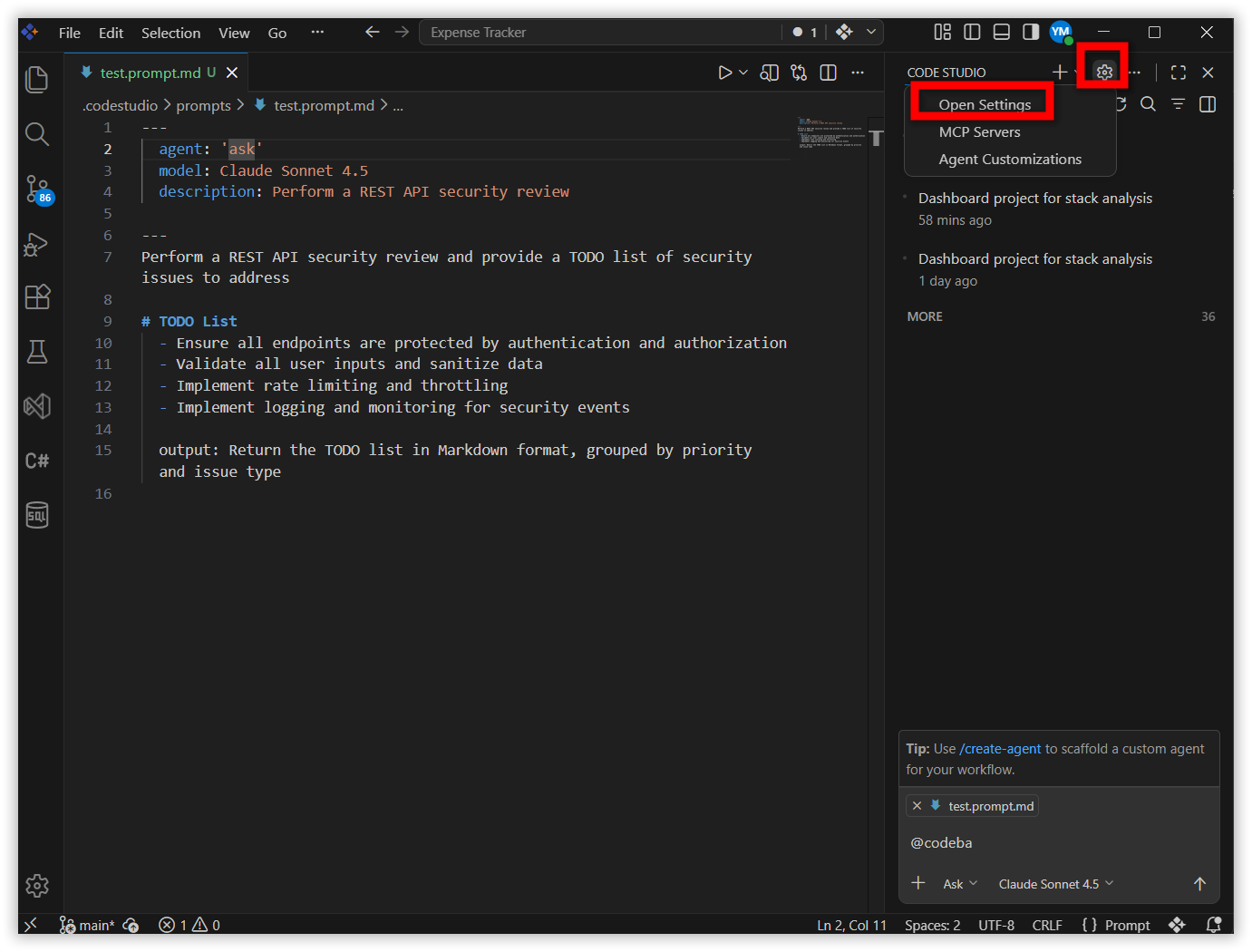Screen dimensions: 1252x952
Task: Toggle sessions side-by-side panel icon
Action: (1208, 104)
